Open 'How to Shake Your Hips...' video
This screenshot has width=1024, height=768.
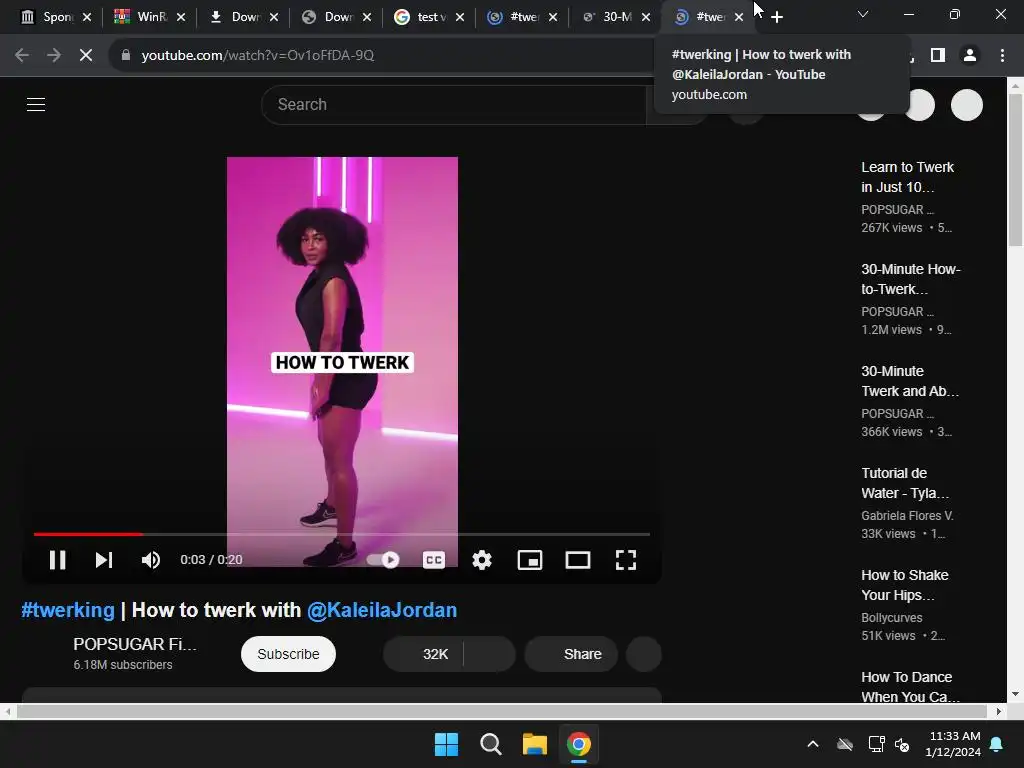[x=904, y=584]
